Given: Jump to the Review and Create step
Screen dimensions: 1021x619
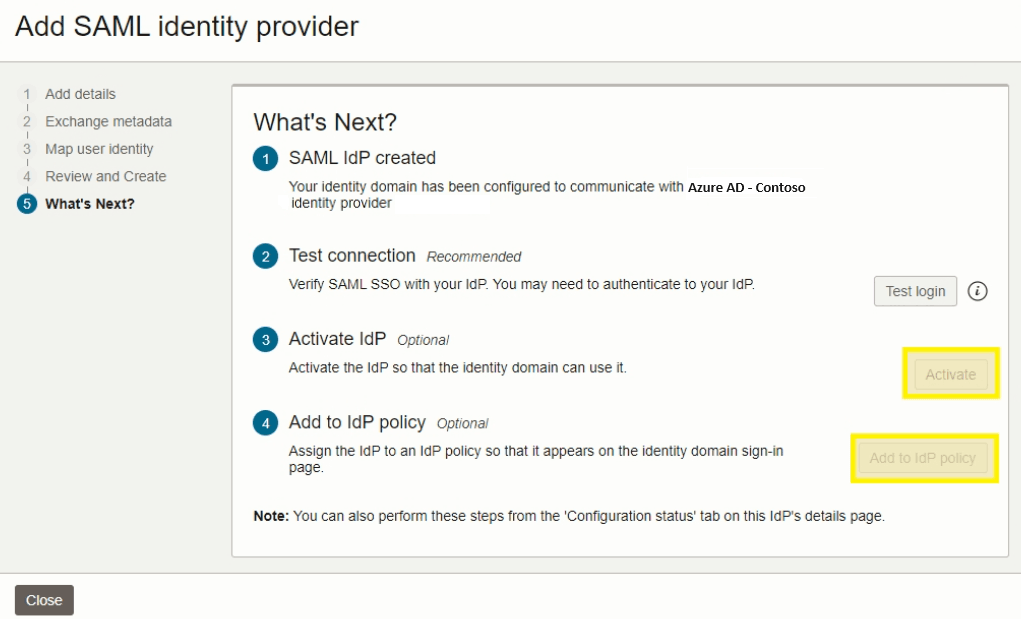Looking at the screenshot, I should coord(105,176).
